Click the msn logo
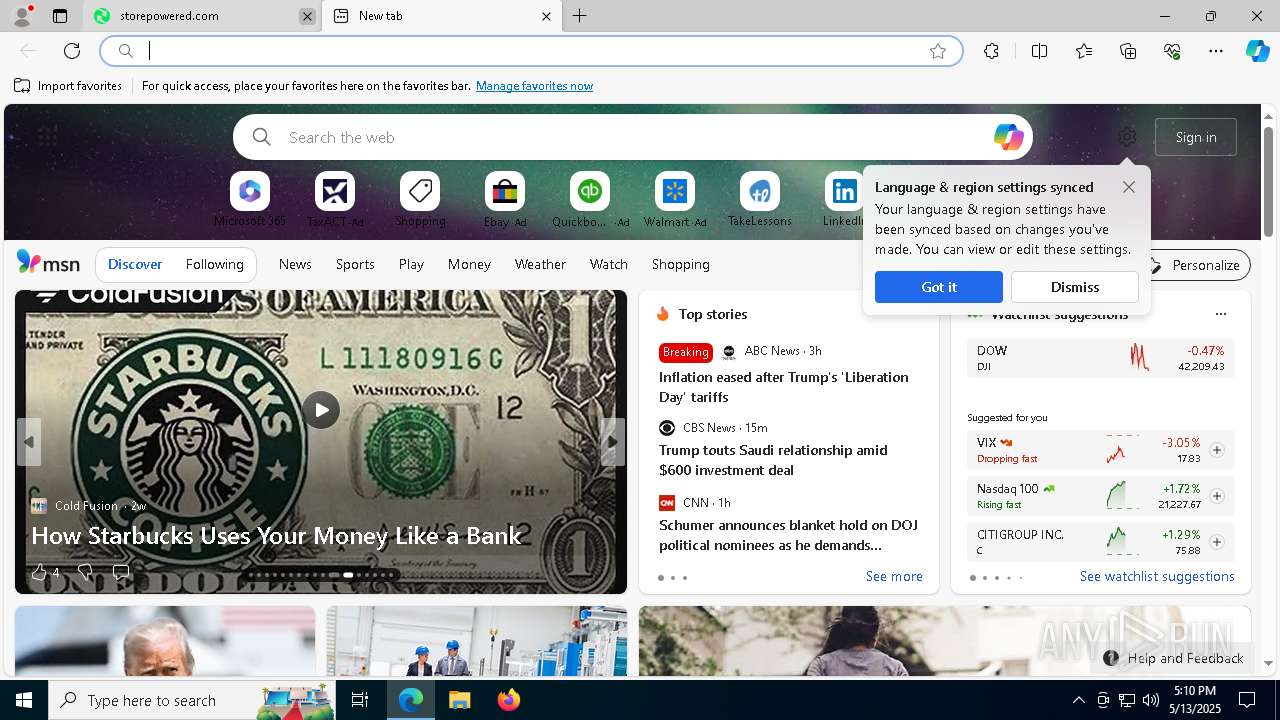1280x720 pixels. coord(48,263)
